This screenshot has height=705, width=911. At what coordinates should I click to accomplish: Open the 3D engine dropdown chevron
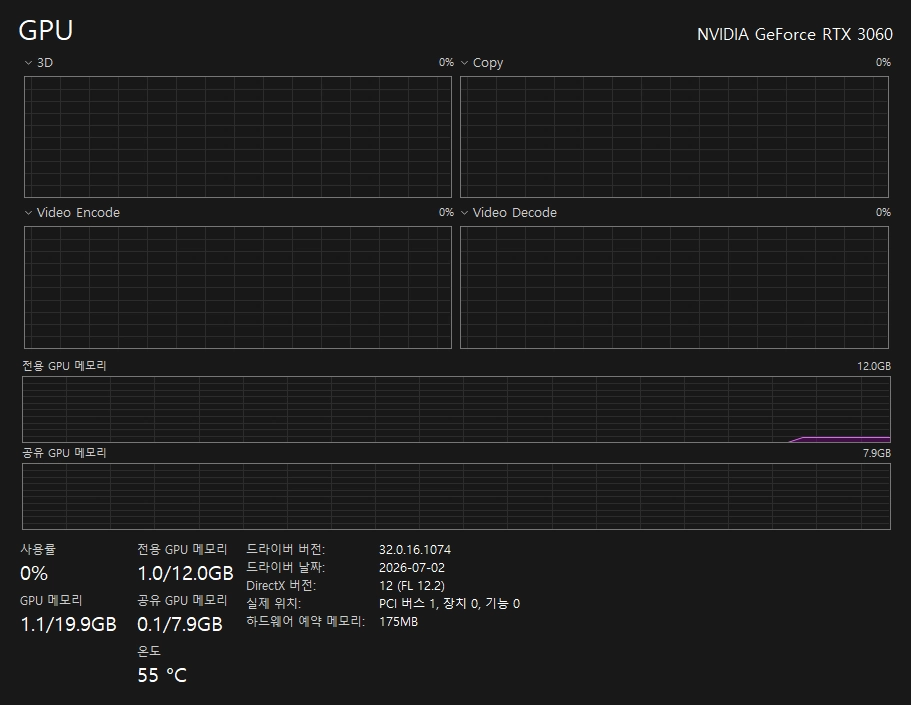coord(28,63)
